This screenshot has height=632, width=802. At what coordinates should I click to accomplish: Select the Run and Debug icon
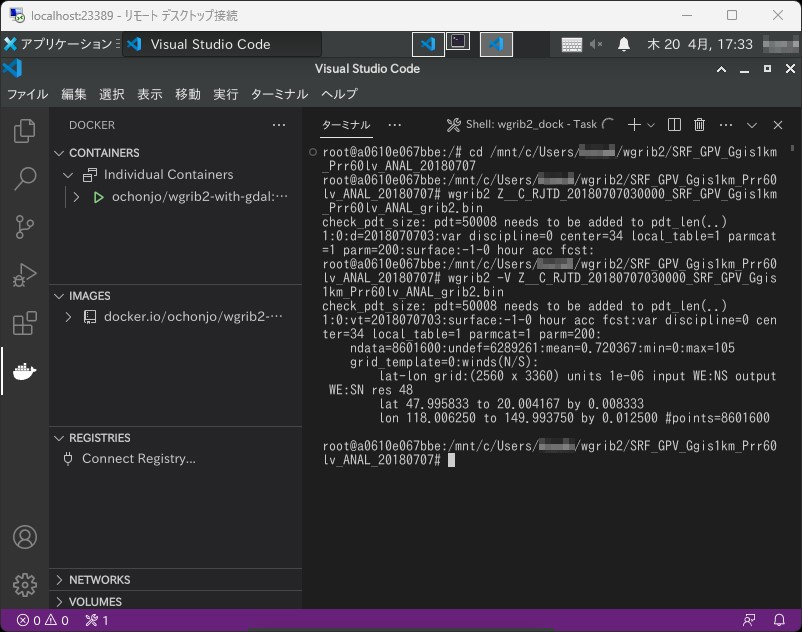[25, 274]
